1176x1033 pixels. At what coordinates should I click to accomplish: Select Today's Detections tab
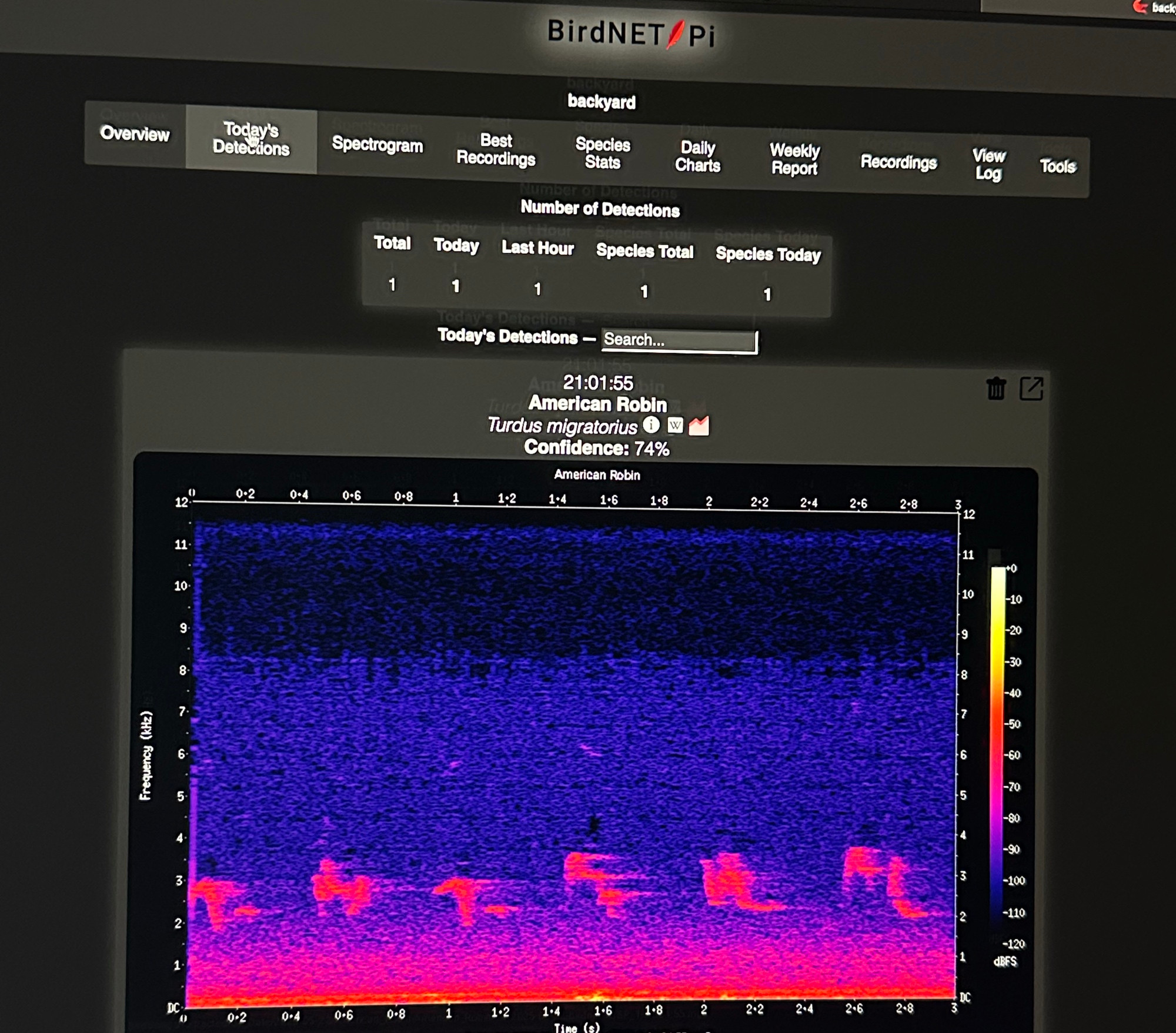[x=251, y=139]
